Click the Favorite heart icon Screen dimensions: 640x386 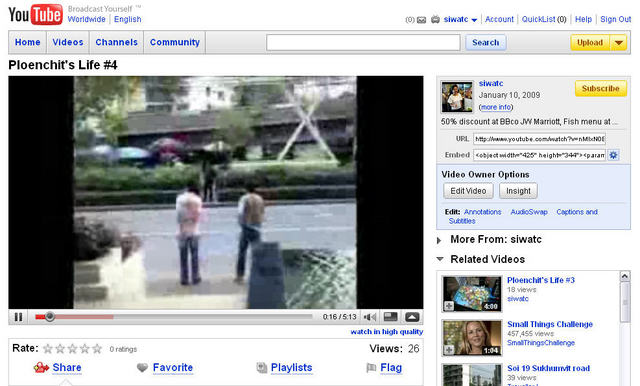142,368
